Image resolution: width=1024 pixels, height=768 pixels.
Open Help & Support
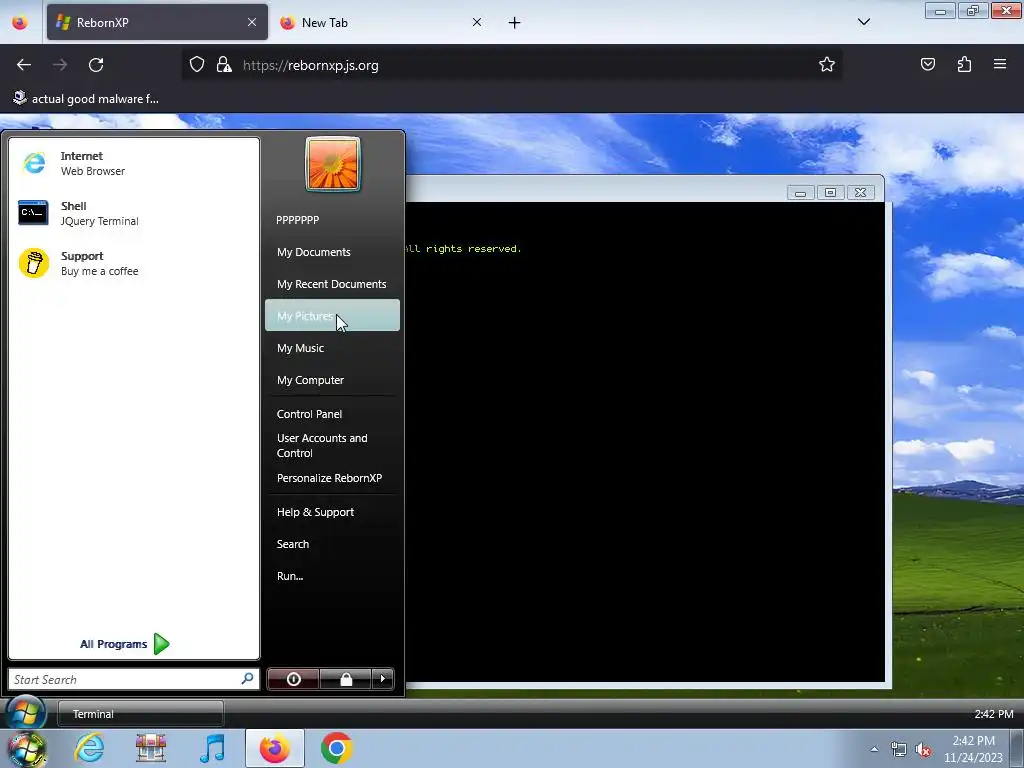point(332,512)
